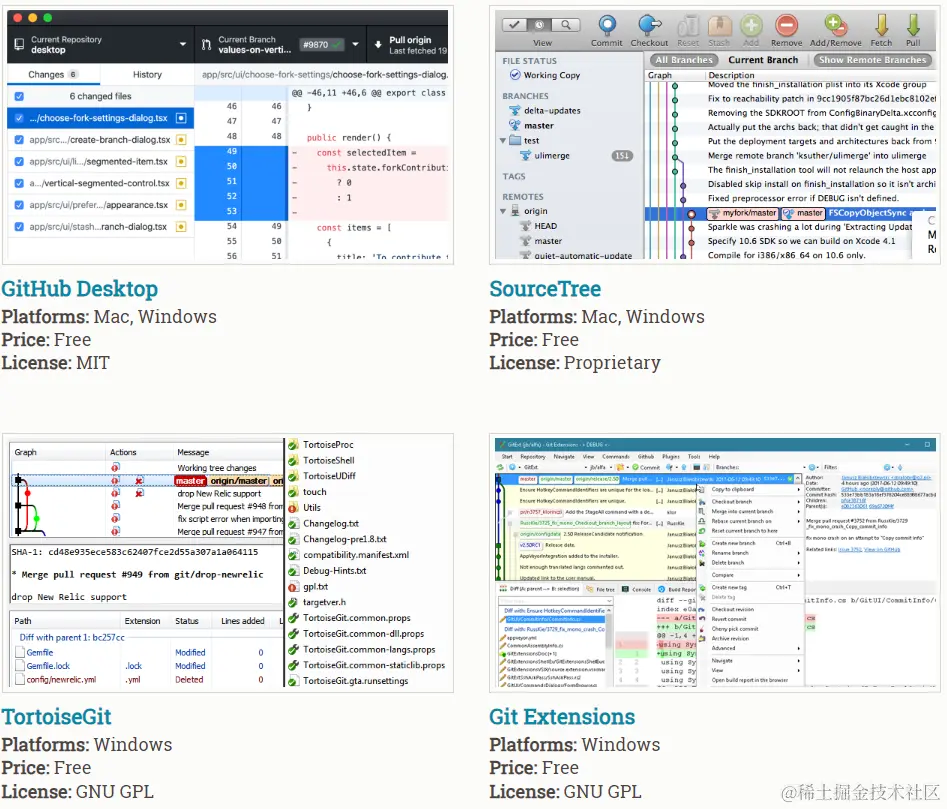Click modified status icon beside create-branch-dialog.tsx
Image resolution: width=947 pixels, height=809 pixels.
pyautogui.click(x=181, y=140)
